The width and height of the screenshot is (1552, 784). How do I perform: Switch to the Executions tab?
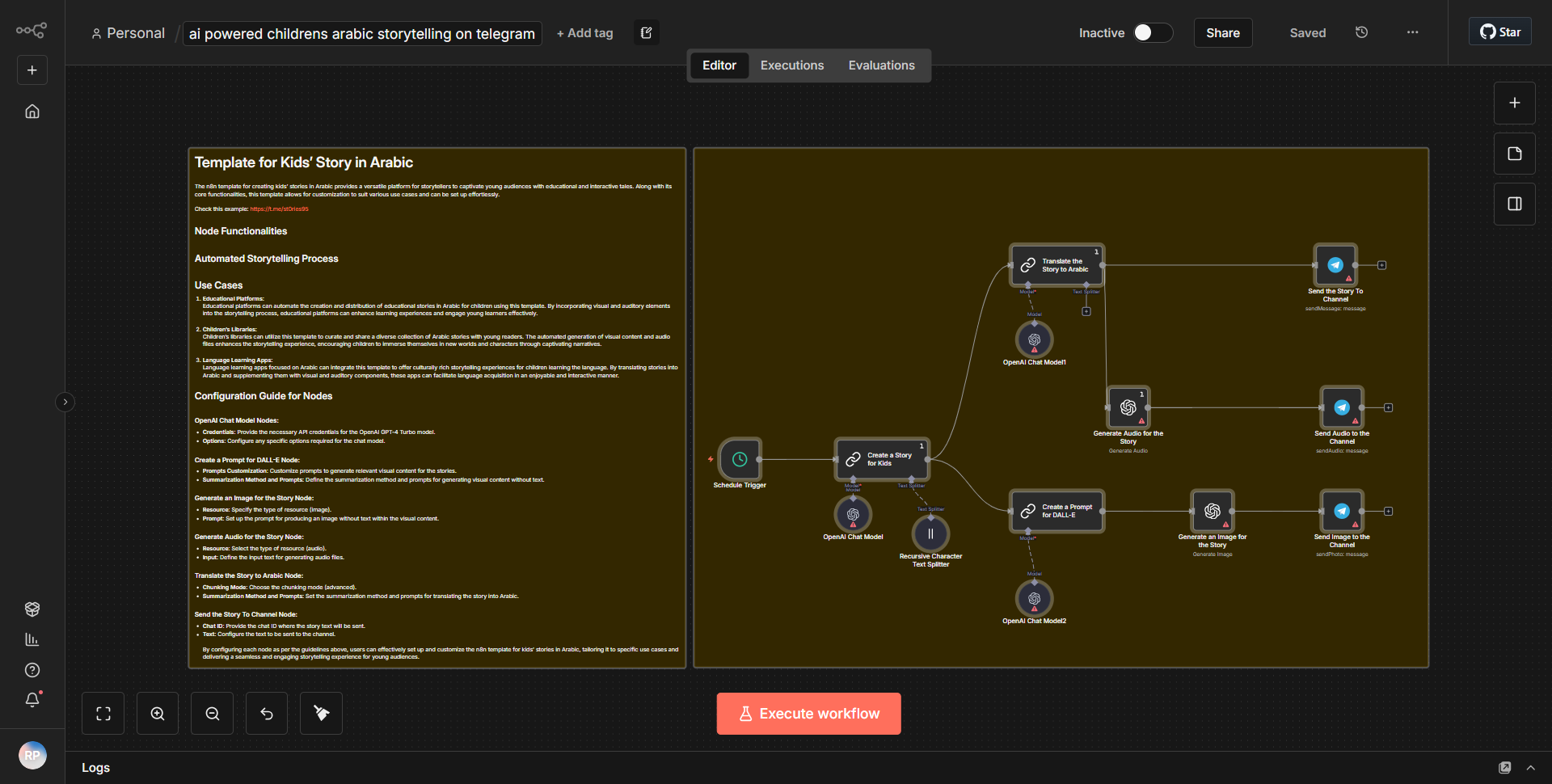point(792,65)
